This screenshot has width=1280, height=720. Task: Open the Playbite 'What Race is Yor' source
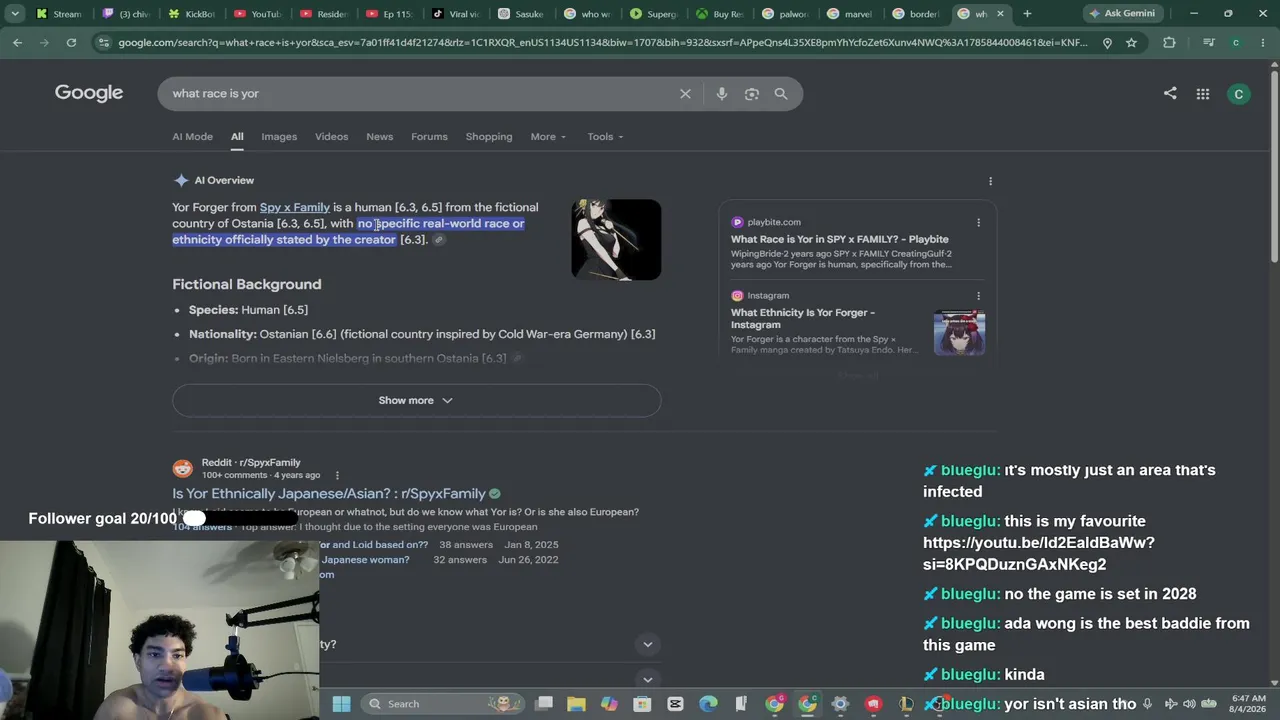840,239
